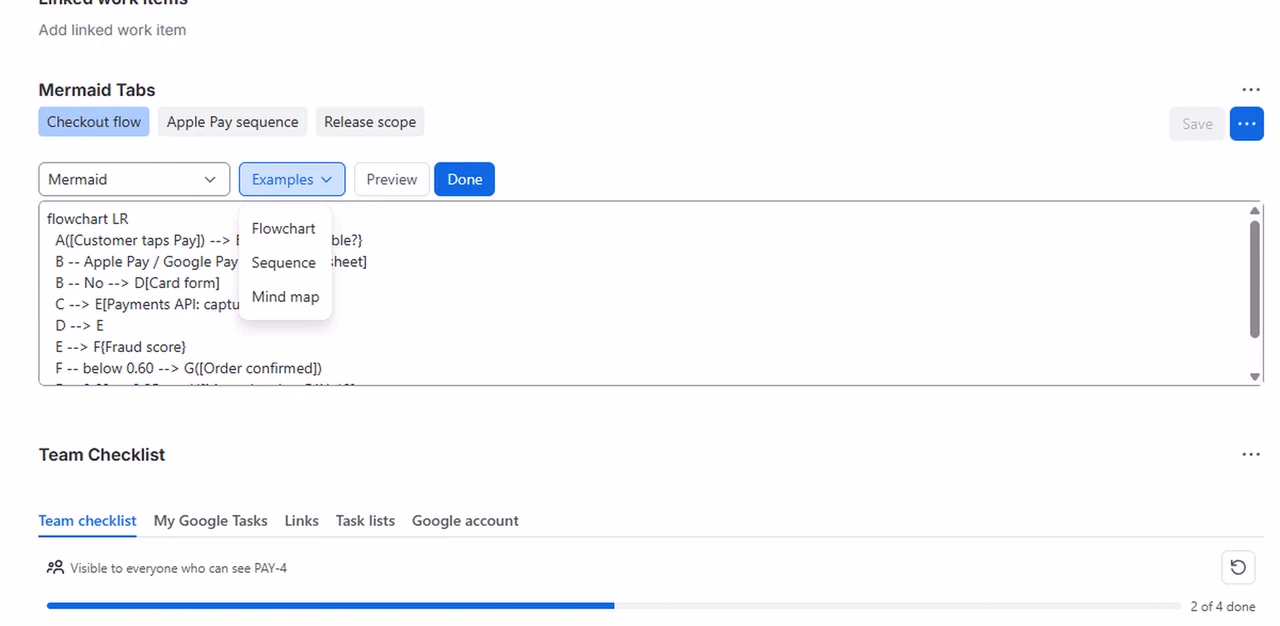
Task: Click the 'C --> E[Payments API' code line
Action: 147,304
